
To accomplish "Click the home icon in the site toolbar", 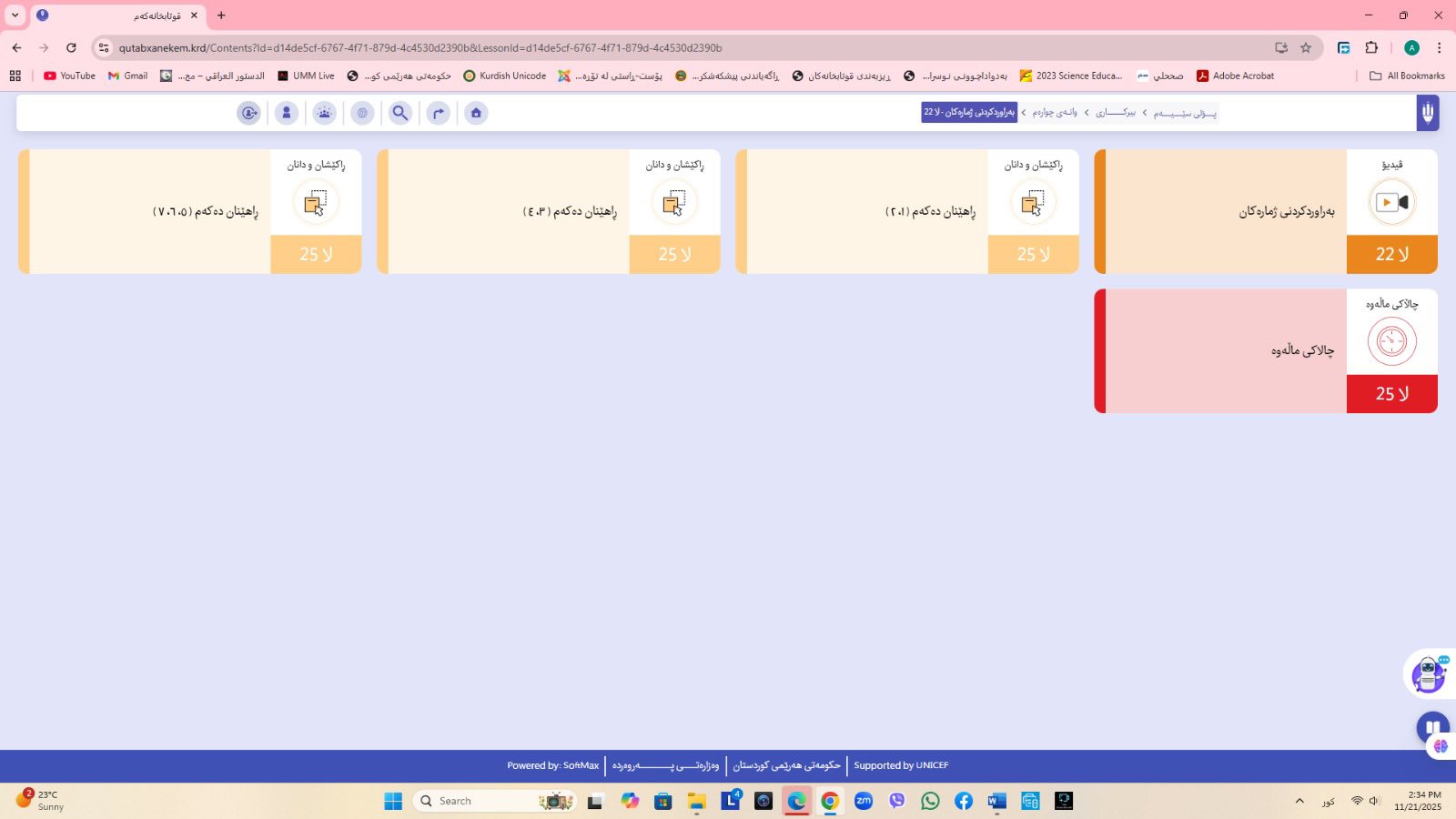I will [x=476, y=113].
